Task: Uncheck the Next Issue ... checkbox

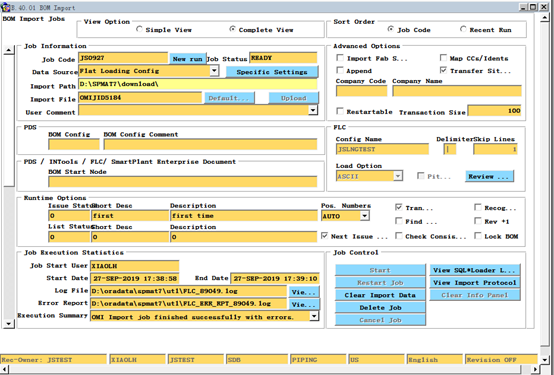Action: pyautogui.click(x=324, y=236)
